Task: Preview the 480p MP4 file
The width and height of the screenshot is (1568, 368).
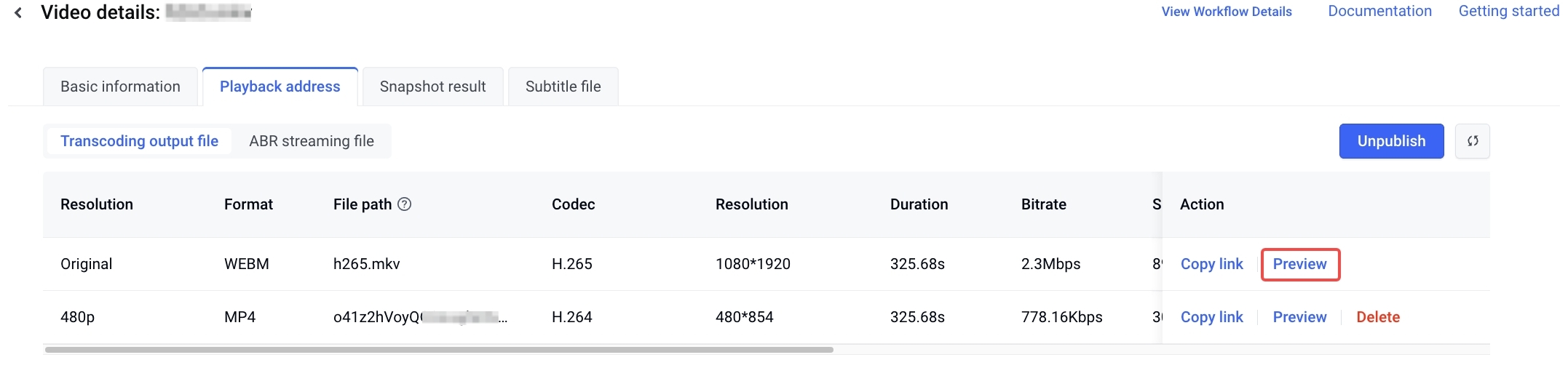Action: [x=1299, y=317]
